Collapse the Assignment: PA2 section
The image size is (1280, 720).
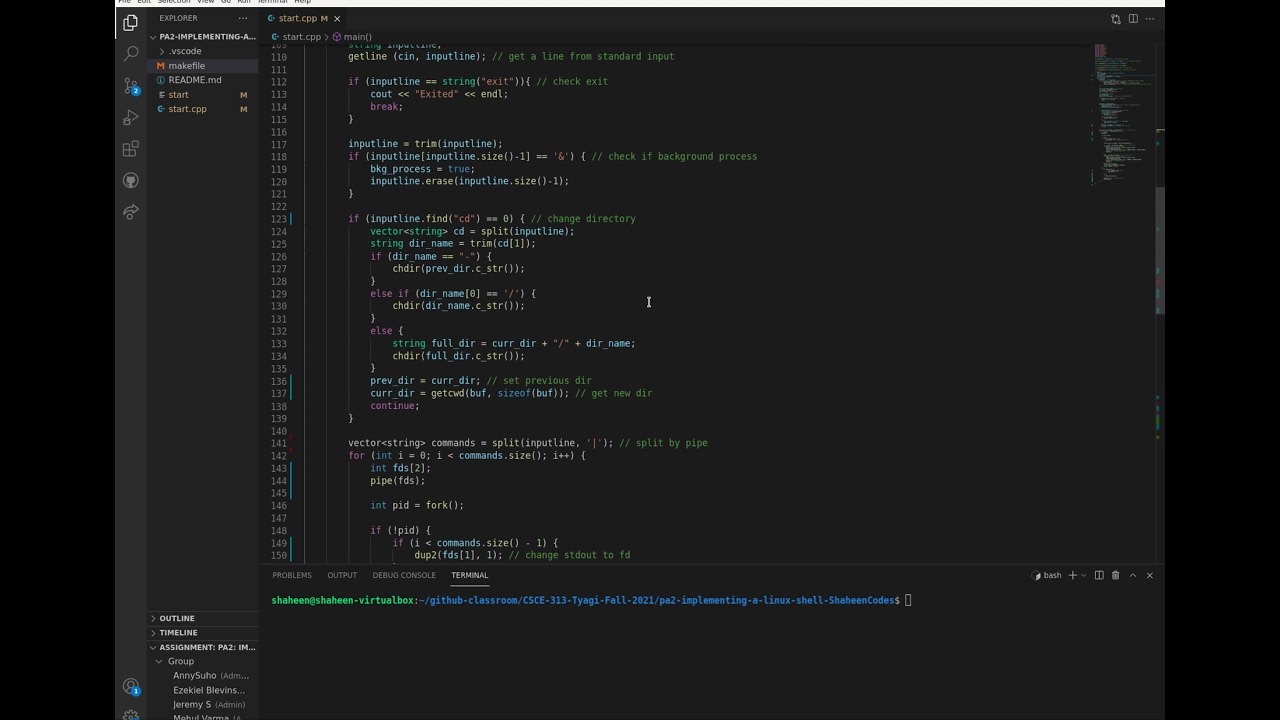point(203,647)
